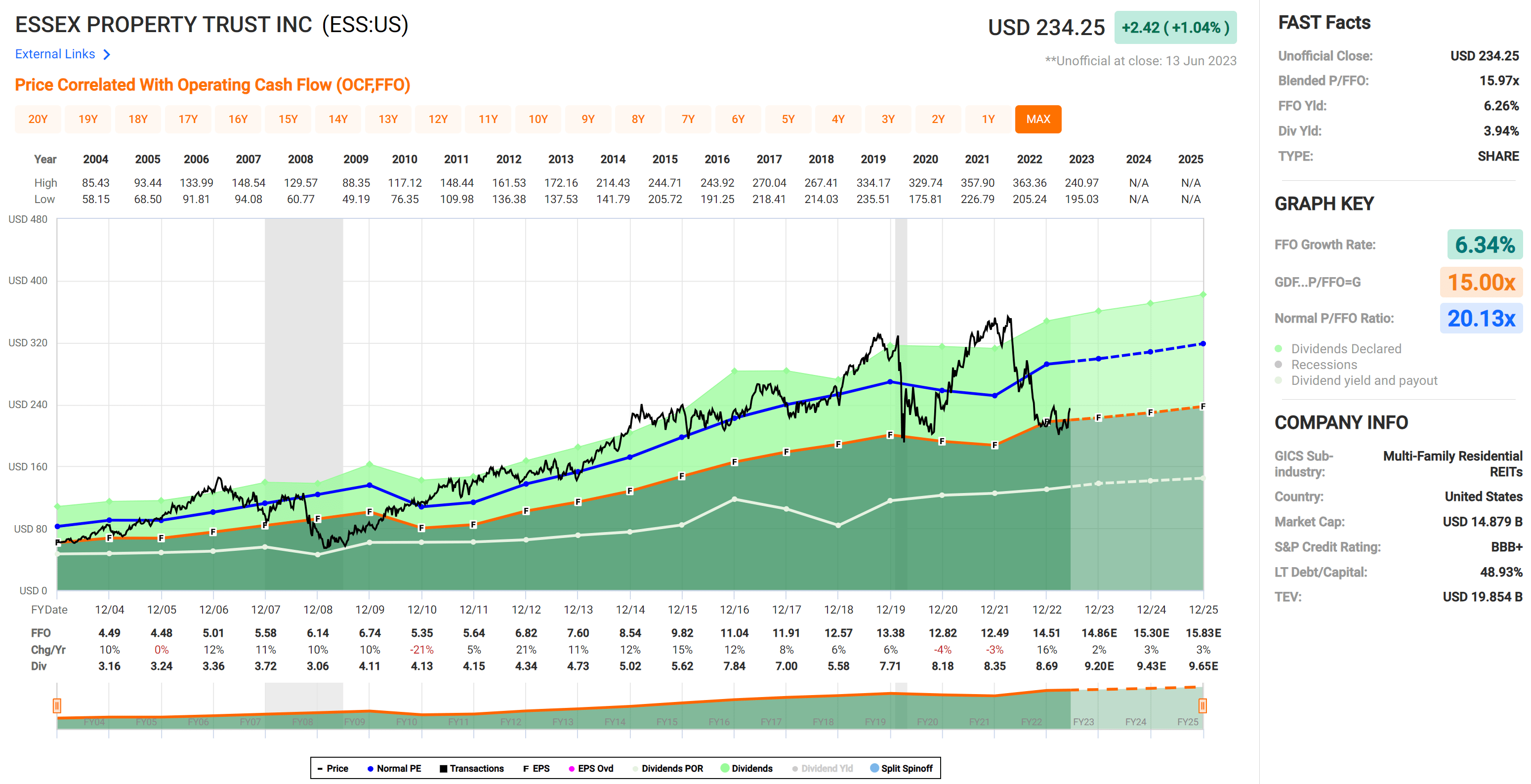Click Dividend yield and payout key marker
Image resolution: width=1531 pixels, height=784 pixels.
tap(1279, 380)
